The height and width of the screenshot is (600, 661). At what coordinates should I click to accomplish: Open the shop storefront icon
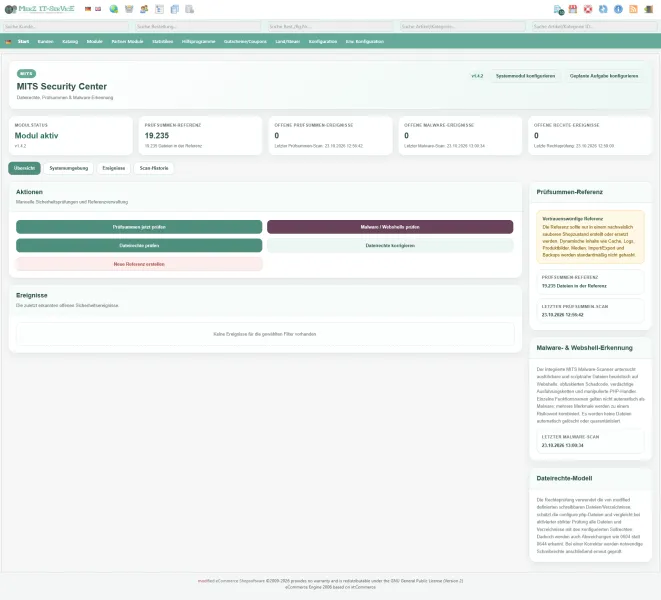click(572, 9)
